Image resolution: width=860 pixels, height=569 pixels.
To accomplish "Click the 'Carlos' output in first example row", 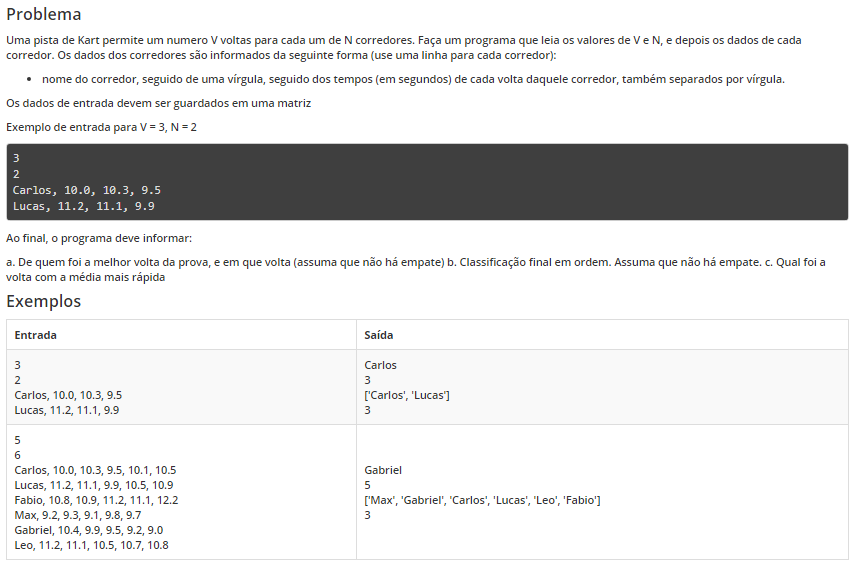I will point(380,365).
